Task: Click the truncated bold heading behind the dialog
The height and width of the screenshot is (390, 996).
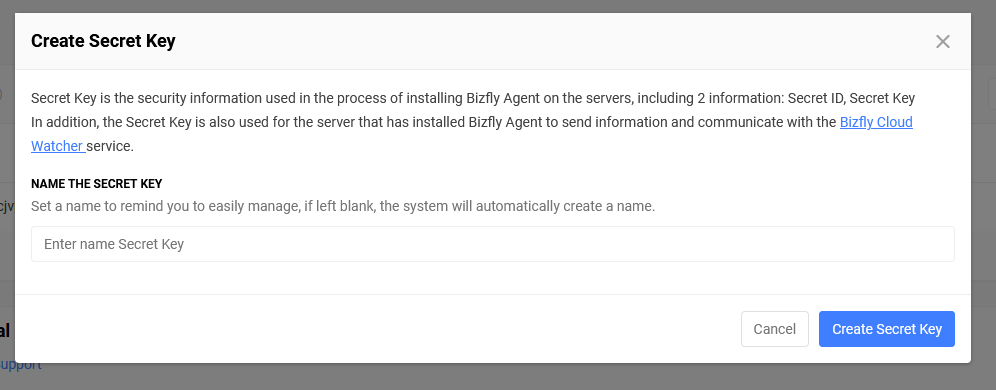Action: point(4,331)
